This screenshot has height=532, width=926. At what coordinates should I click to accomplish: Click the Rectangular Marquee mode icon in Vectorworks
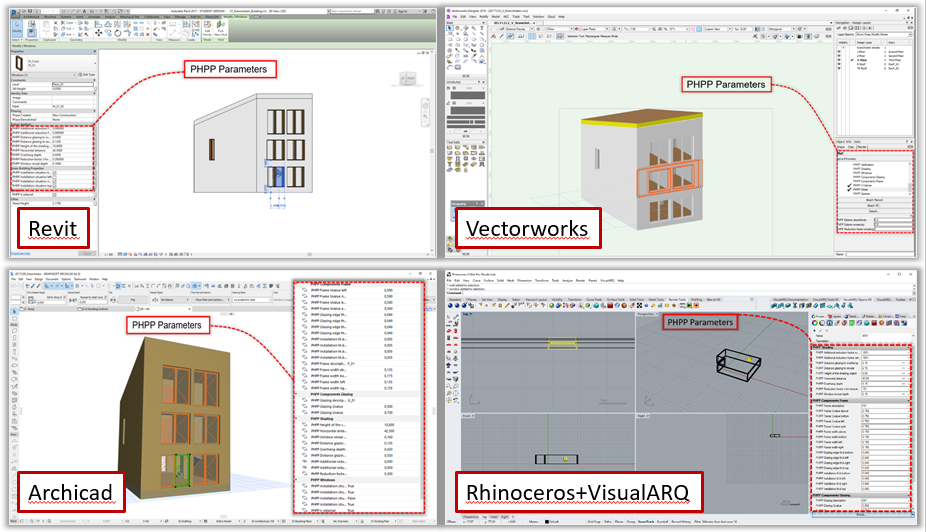point(532,36)
